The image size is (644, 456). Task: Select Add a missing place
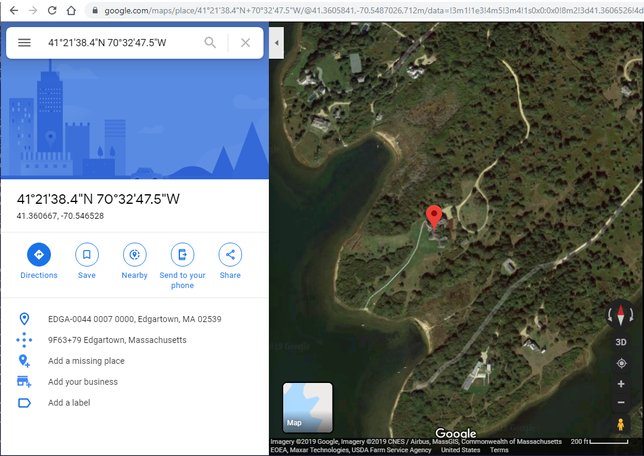pos(86,361)
